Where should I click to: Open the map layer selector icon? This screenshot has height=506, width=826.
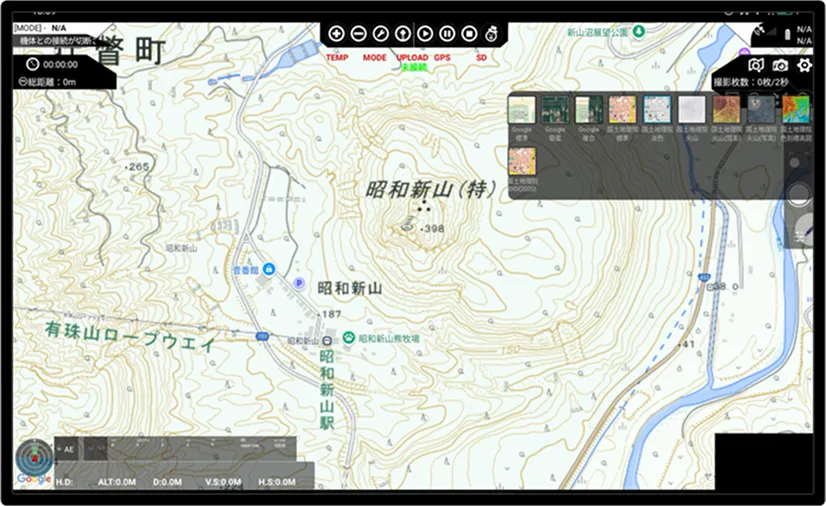756,65
